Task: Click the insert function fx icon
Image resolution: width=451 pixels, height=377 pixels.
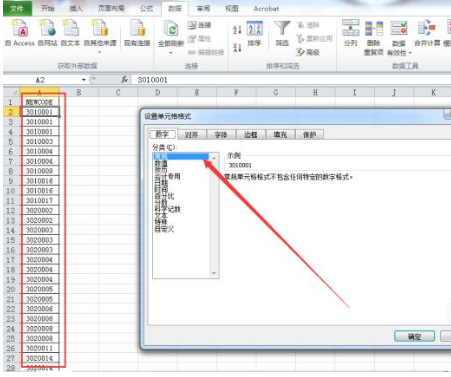Action: [x=124, y=80]
